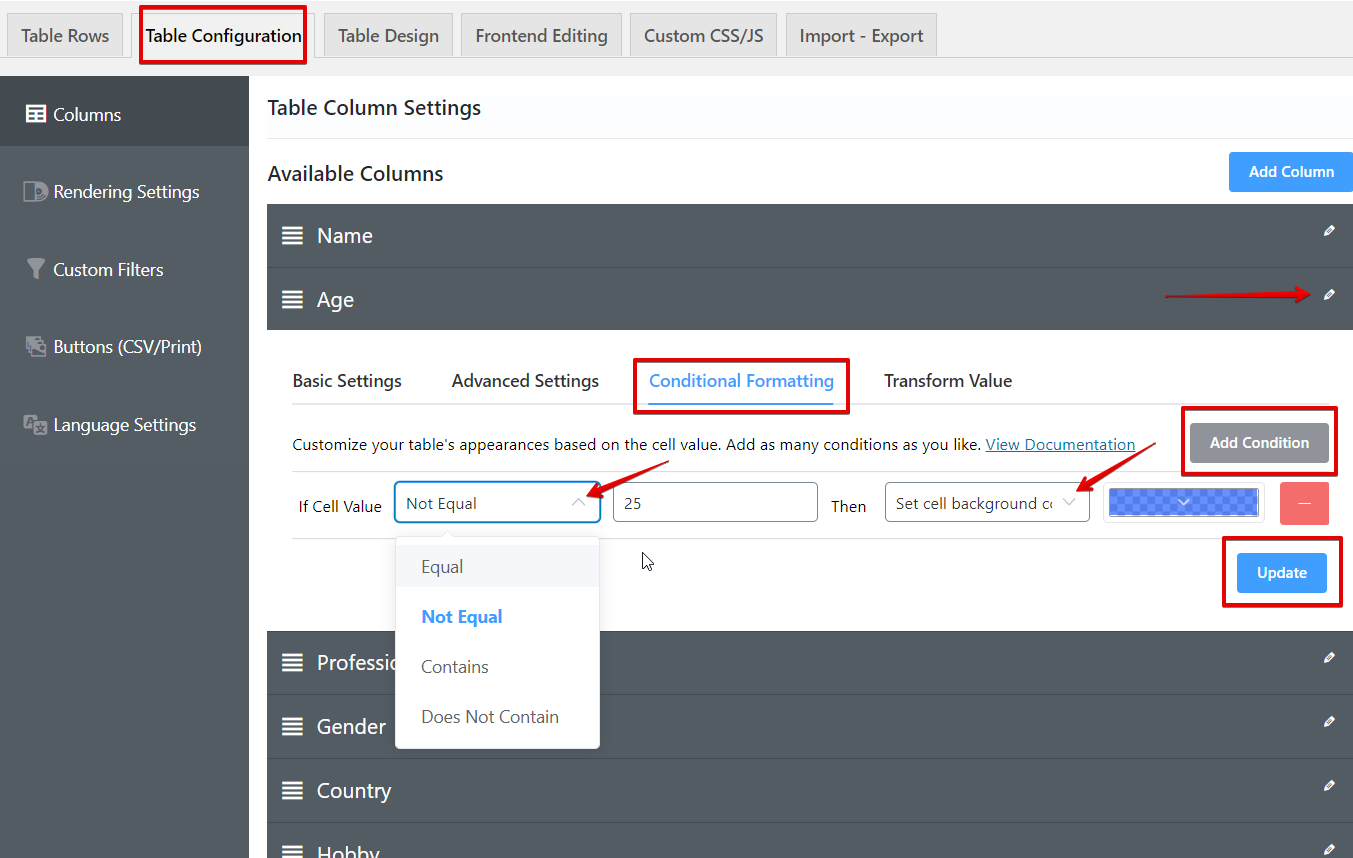Open the Advanced Settings tab

pyautogui.click(x=525, y=381)
